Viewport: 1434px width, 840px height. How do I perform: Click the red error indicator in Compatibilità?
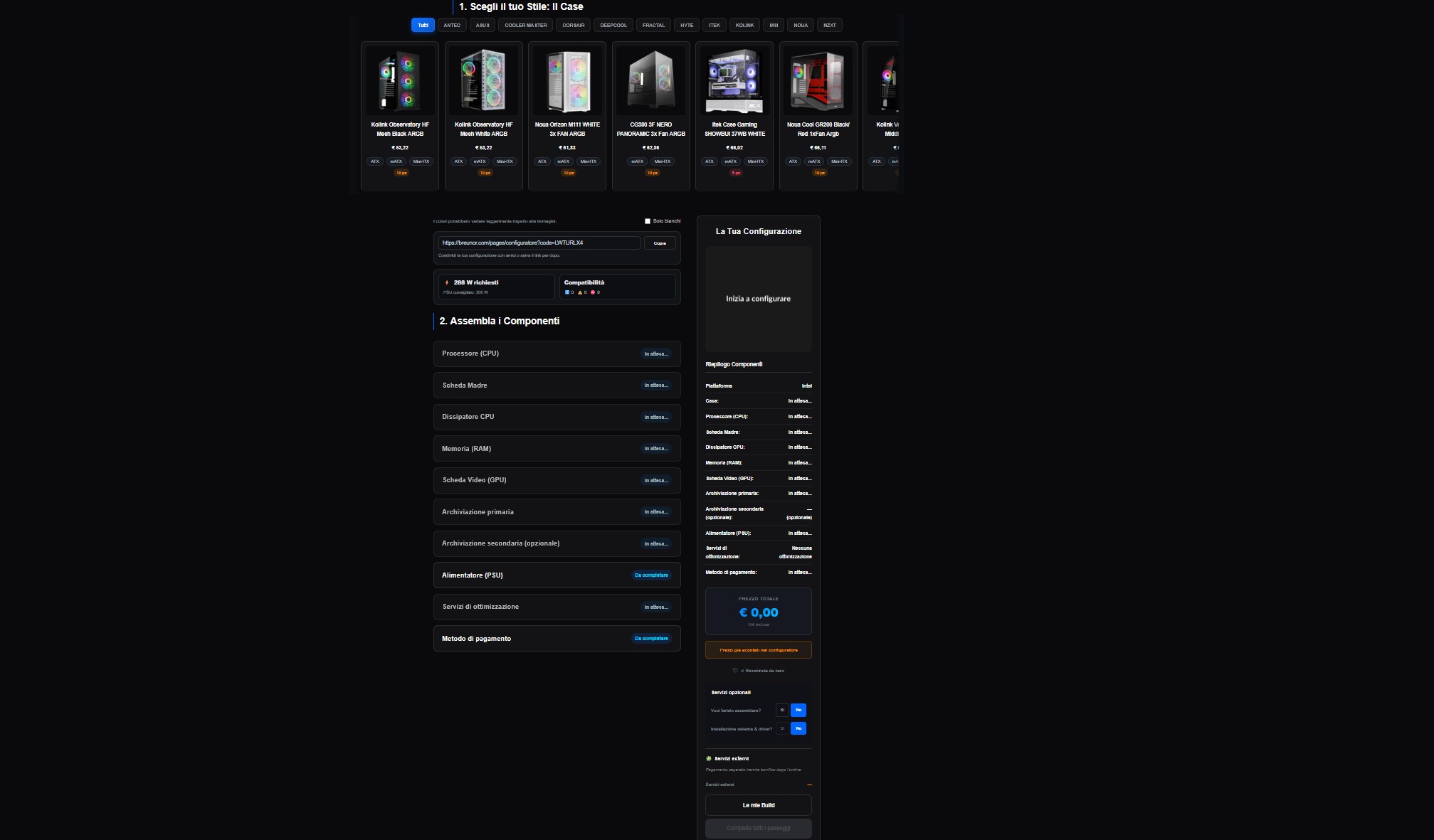[594, 292]
